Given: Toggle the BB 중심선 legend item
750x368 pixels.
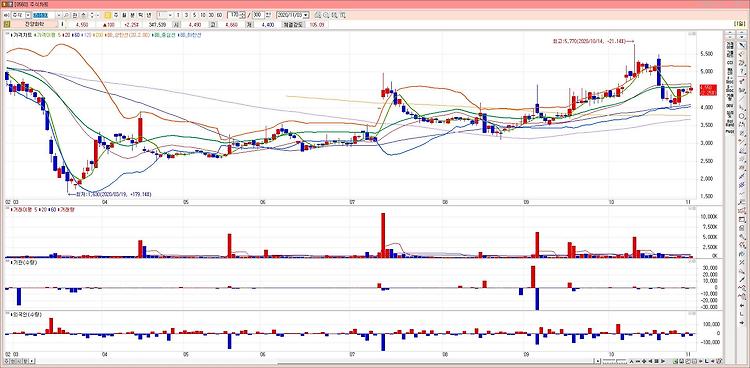Looking at the screenshot, I should [165, 35].
